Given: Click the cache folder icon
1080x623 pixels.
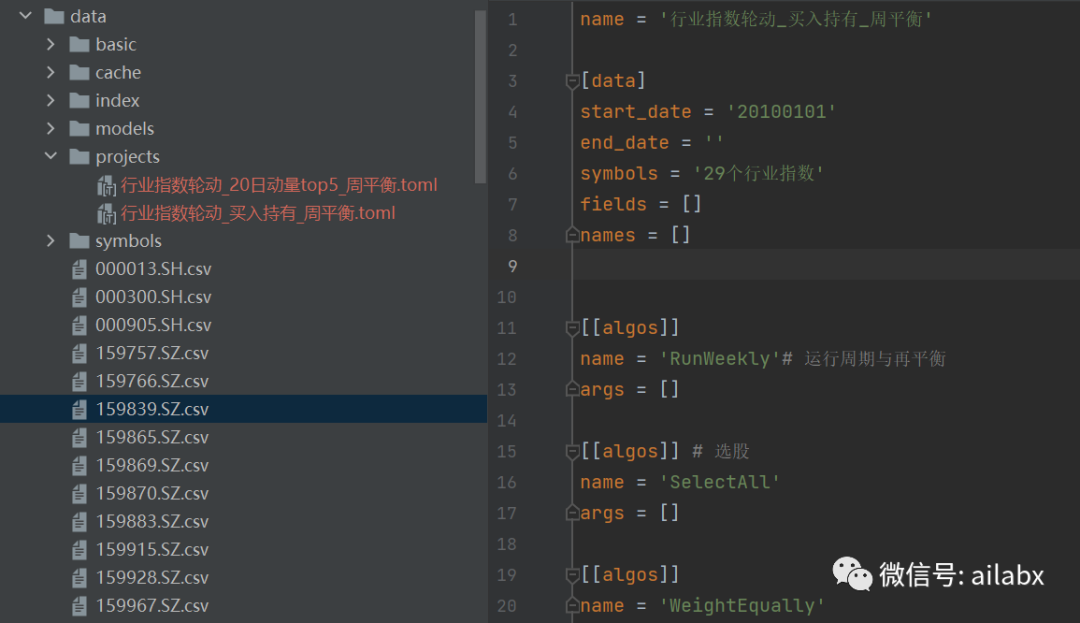Looking at the screenshot, I should 77,72.
